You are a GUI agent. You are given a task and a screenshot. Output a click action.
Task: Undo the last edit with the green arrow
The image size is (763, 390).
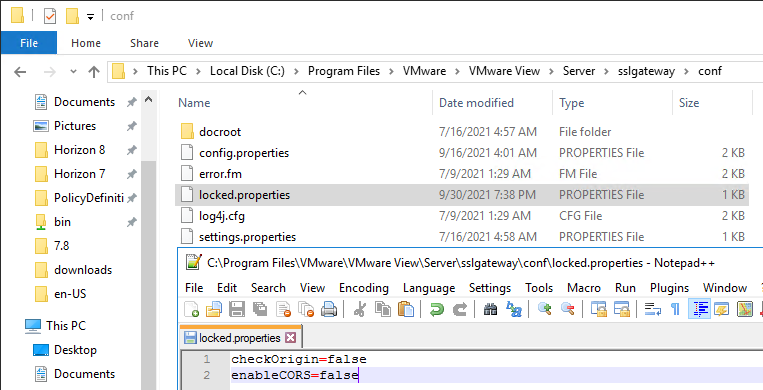[x=436, y=309]
